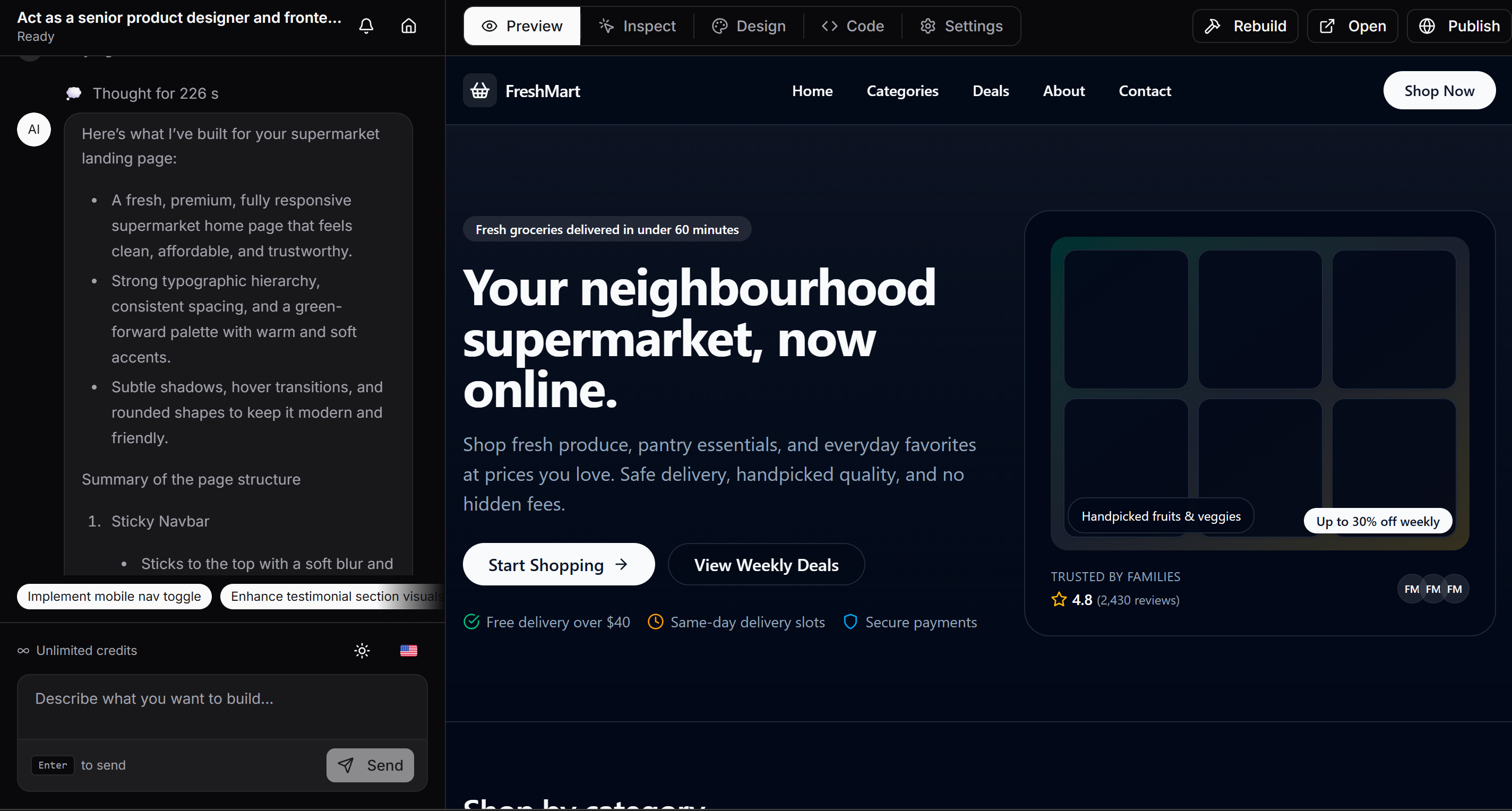Click the clock icon for same-day delivery
The height and width of the screenshot is (811, 1512).
(x=656, y=622)
